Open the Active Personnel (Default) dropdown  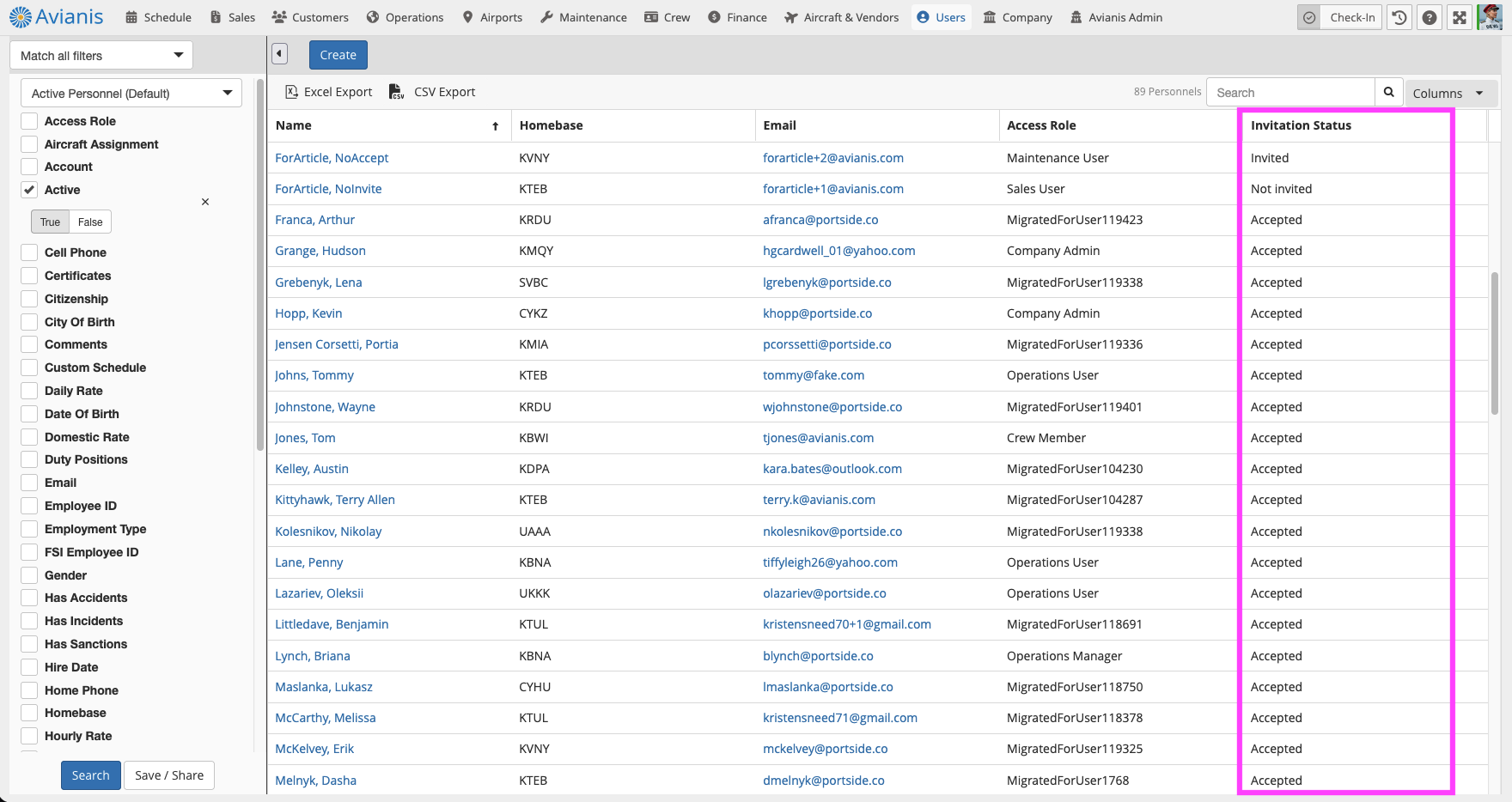131,94
